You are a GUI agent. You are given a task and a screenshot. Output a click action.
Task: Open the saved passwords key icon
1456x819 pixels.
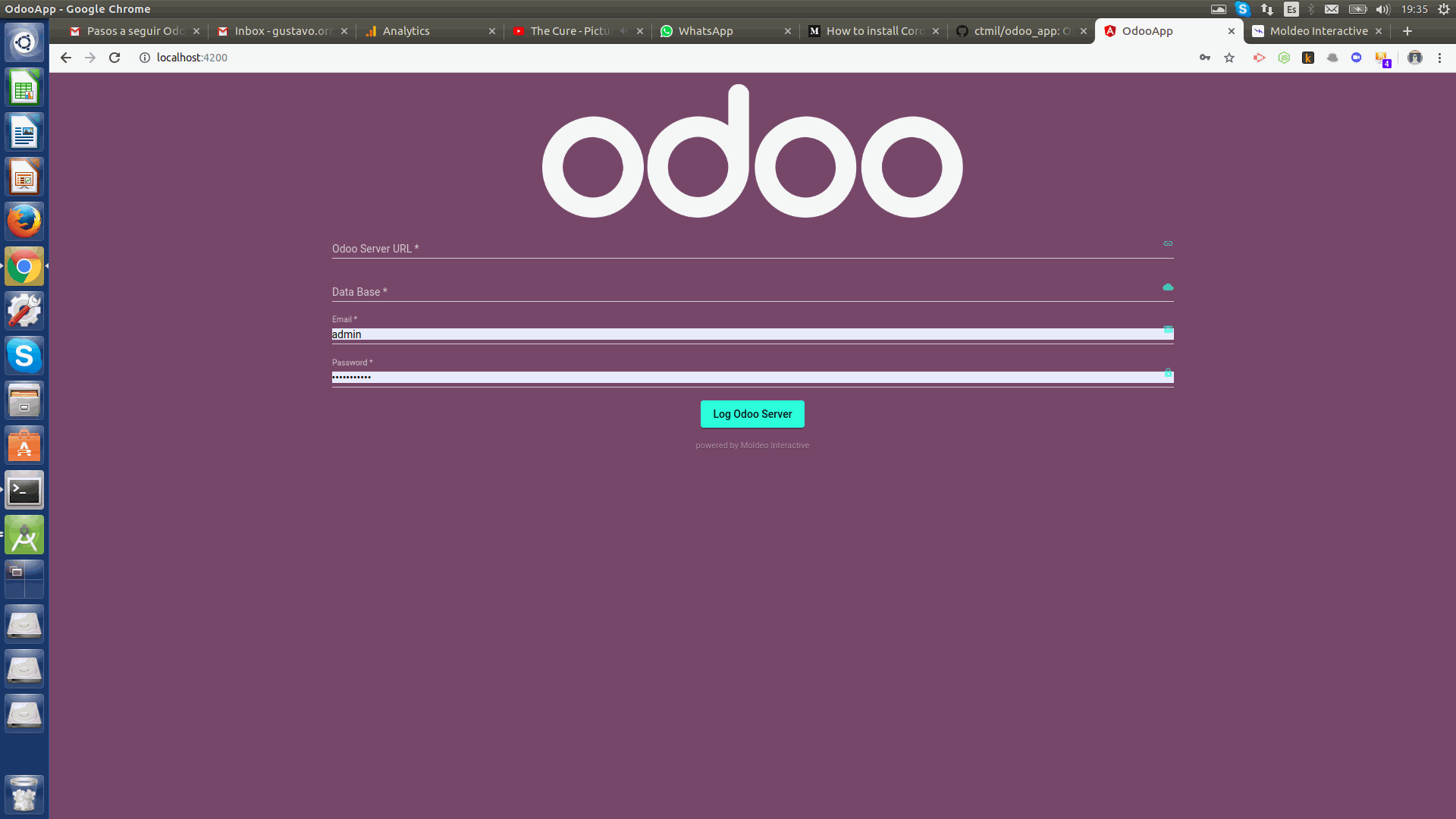point(1205,58)
